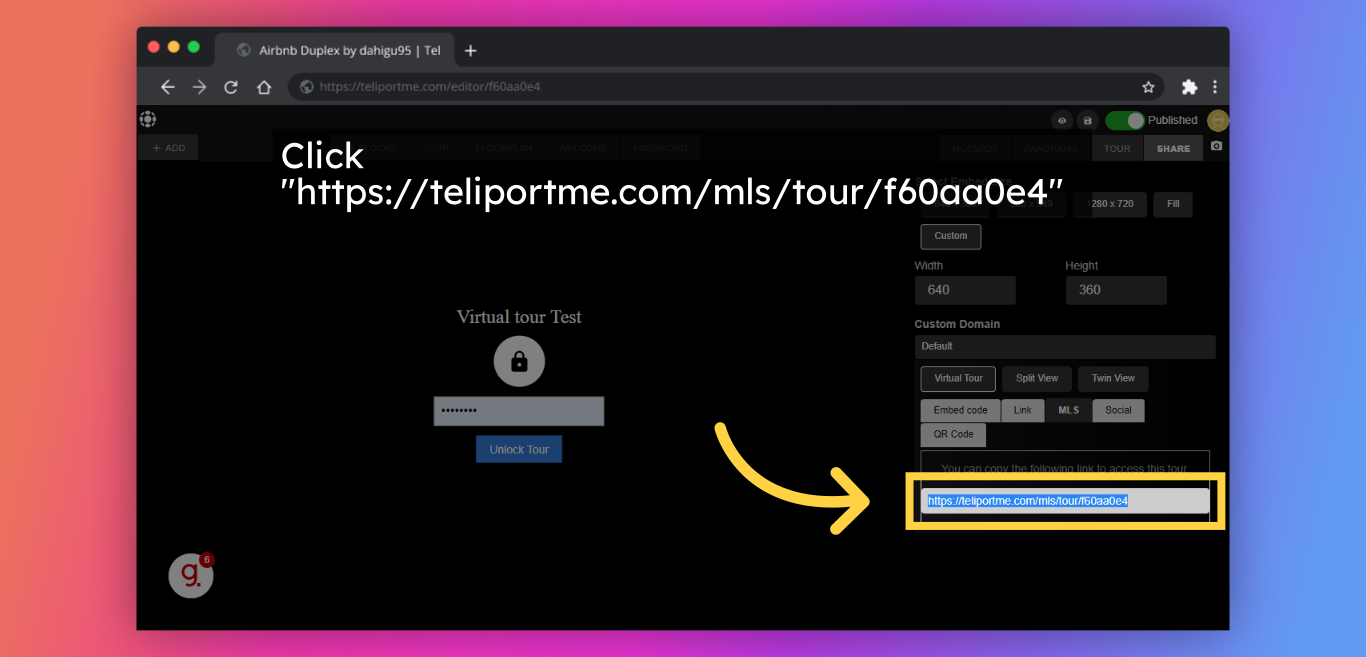Select the Fill embed size

point(1173,204)
